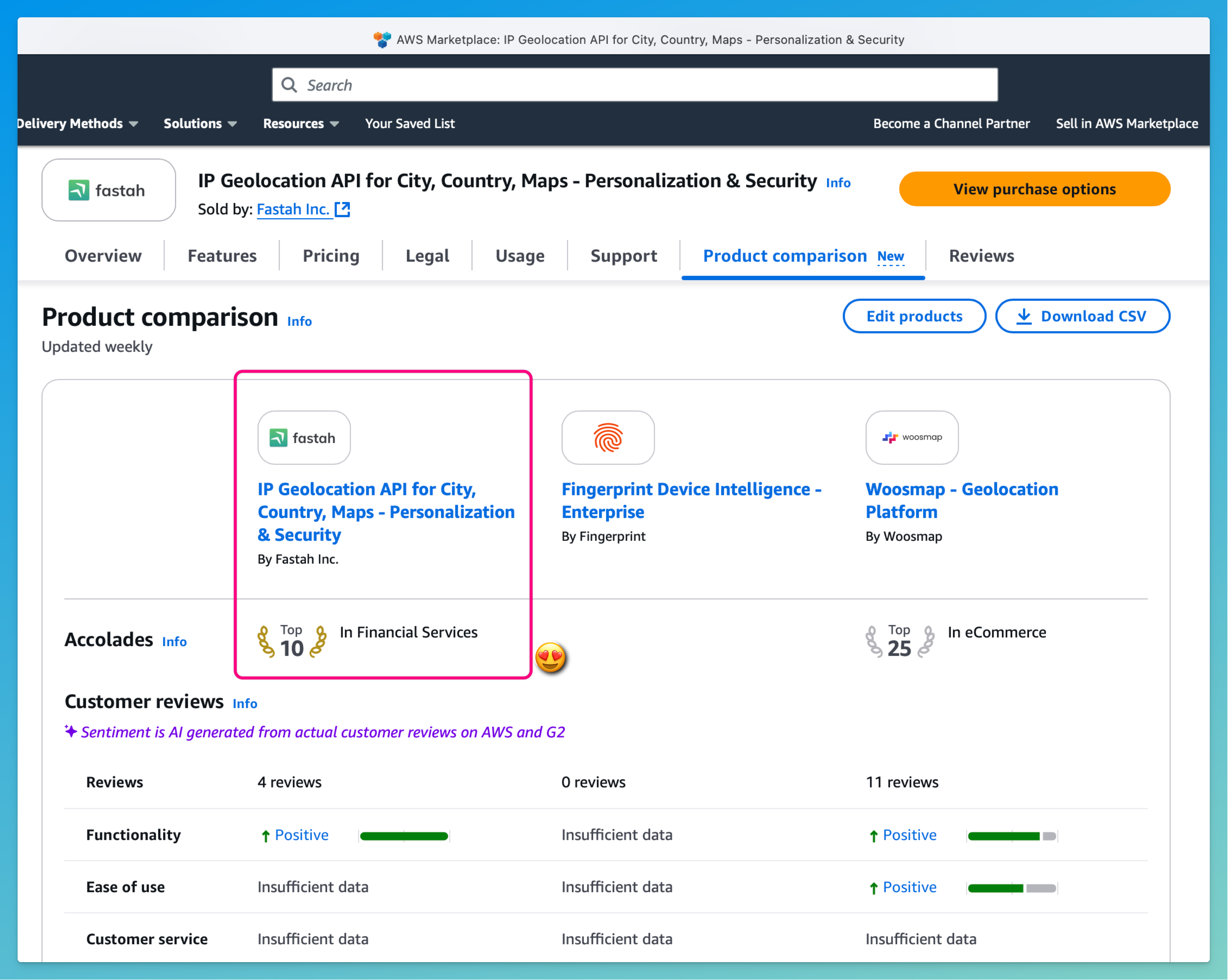Click Info link next to product title
Image resolution: width=1228 pixels, height=980 pixels.
838,183
